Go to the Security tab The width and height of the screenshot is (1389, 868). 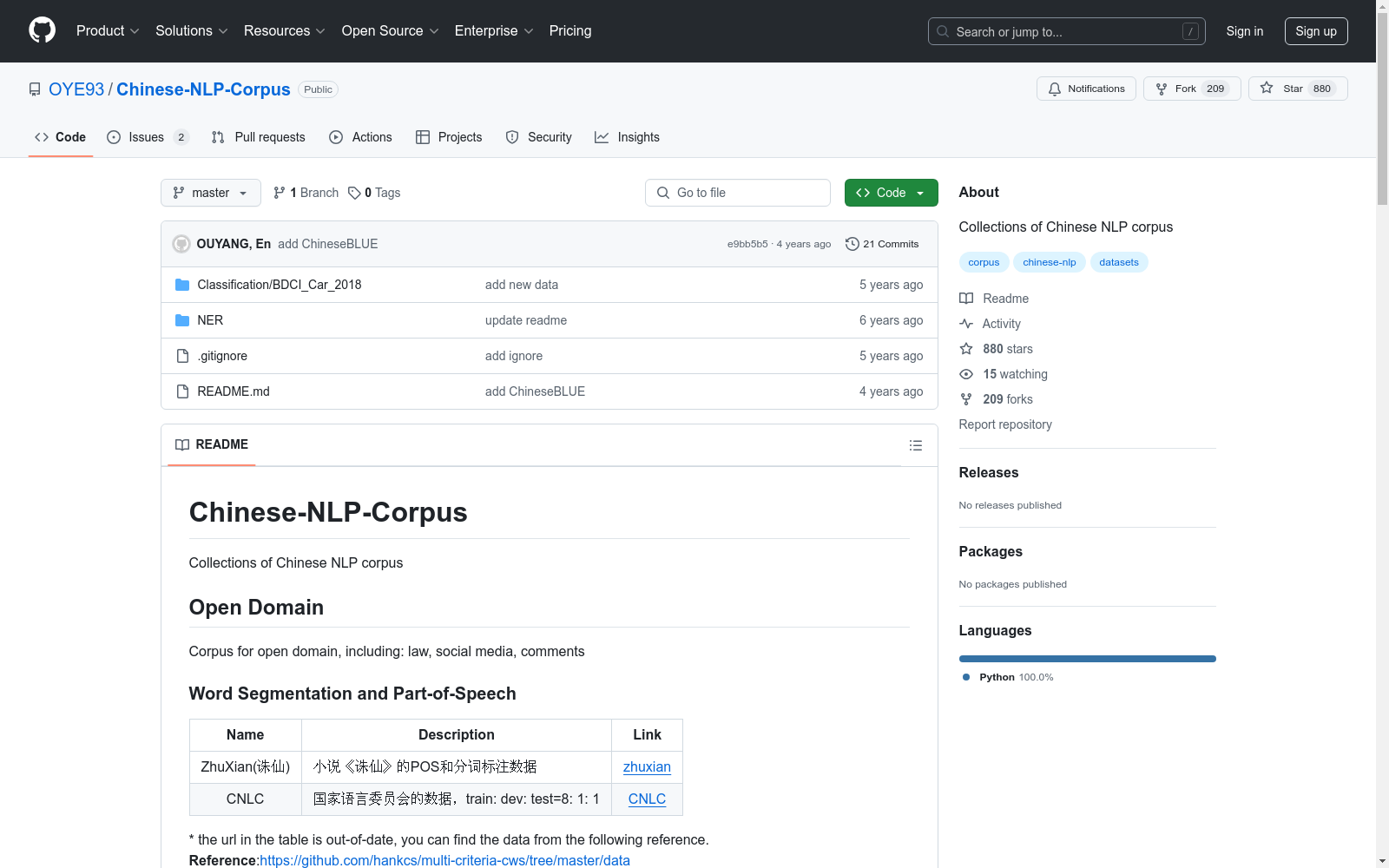tap(539, 137)
